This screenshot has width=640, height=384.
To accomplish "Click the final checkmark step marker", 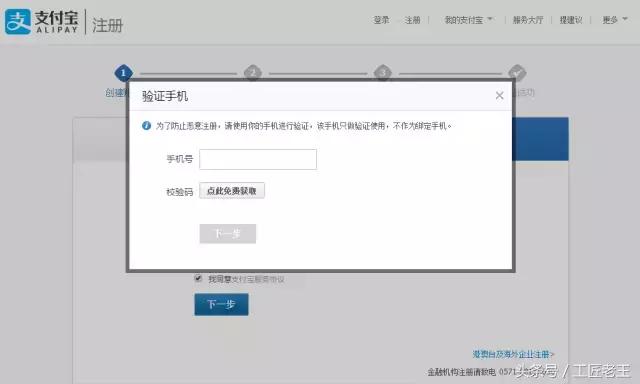I will tap(517, 73).
